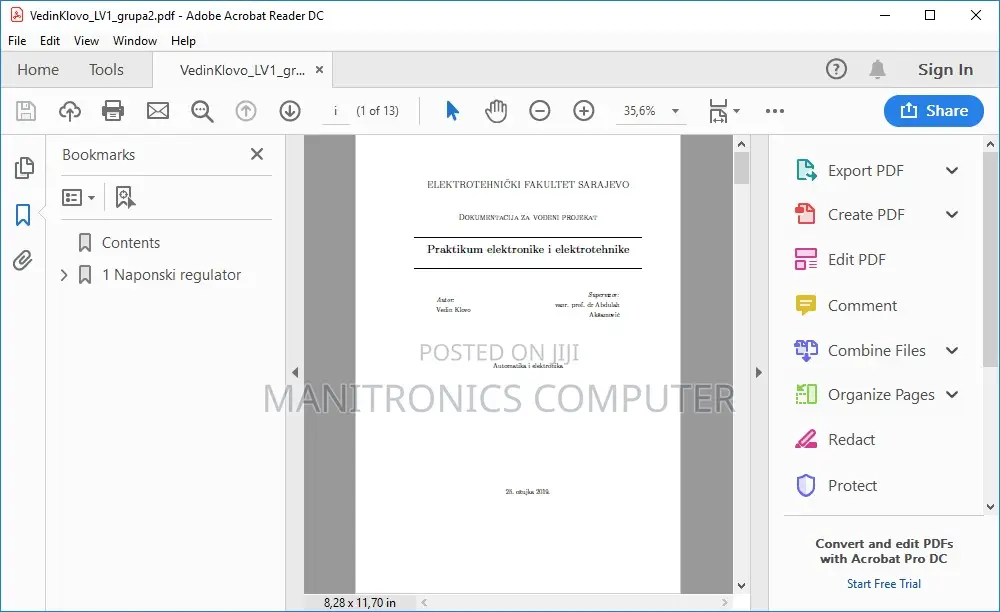The width and height of the screenshot is (1000, 612).
Task: Open notifications via the bell icon
Action: tap(878, 70)
